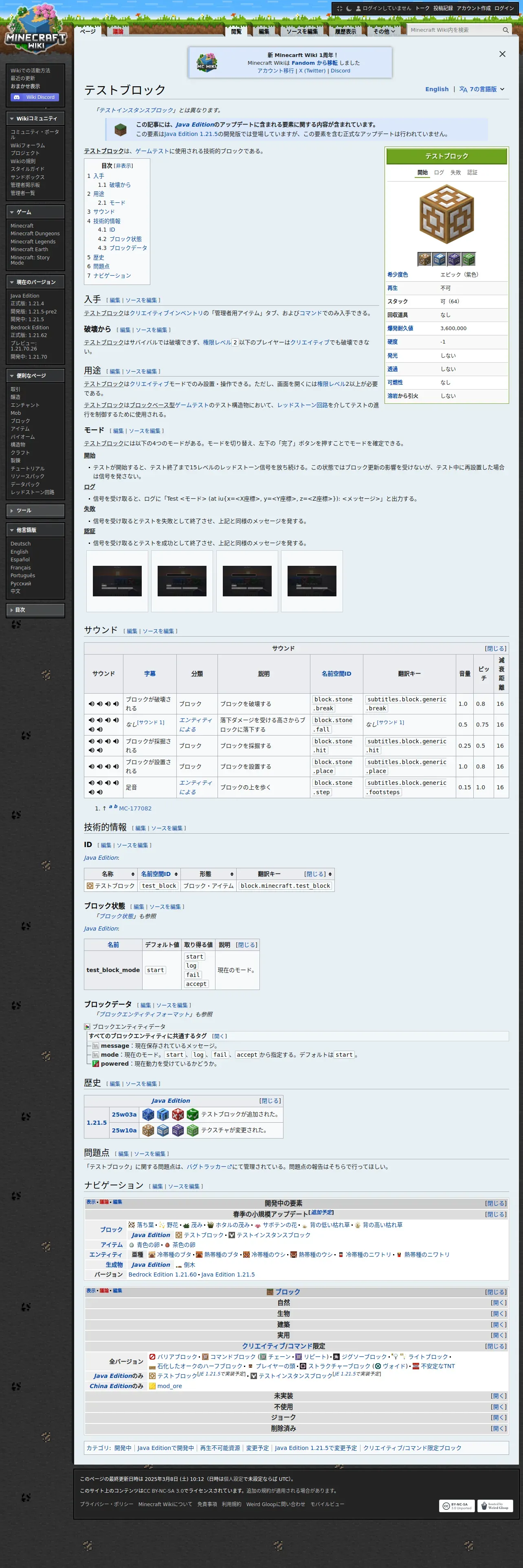Collapse the Wikiコミュニティ sidebar section
523x1568 pixels.
pyautogui.click(x=35, y=119)
